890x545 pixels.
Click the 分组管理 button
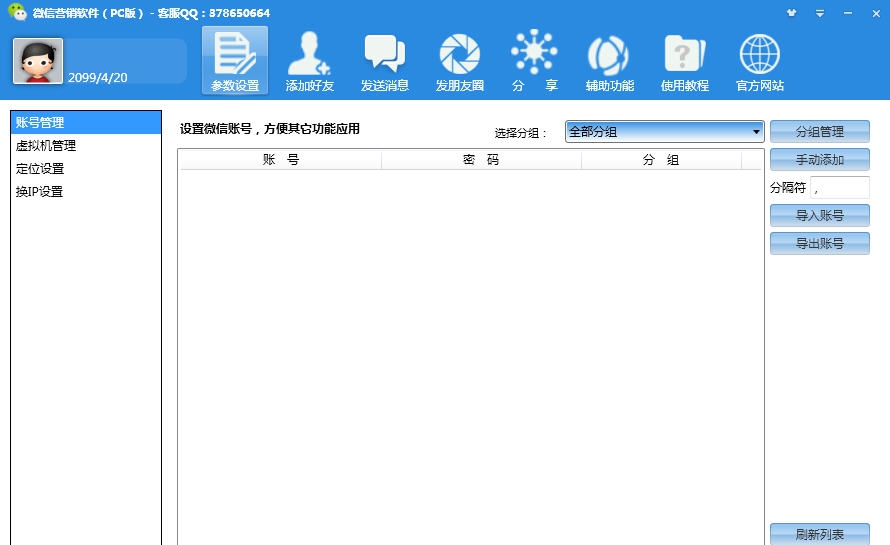coord(820,132)
